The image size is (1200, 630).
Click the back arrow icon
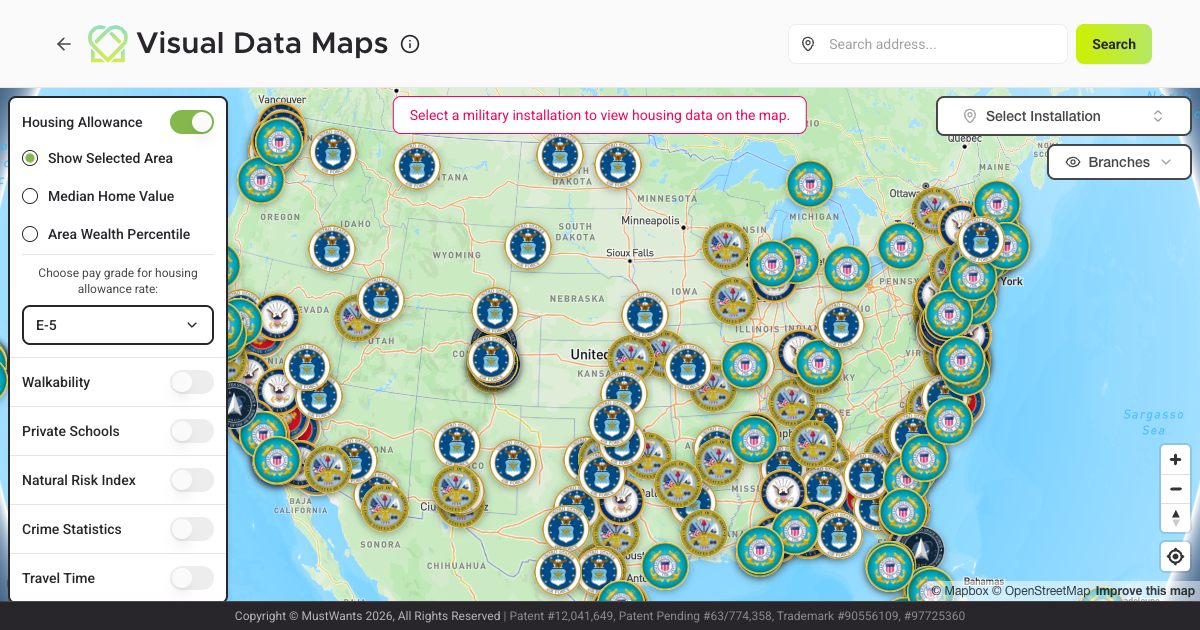64,44
